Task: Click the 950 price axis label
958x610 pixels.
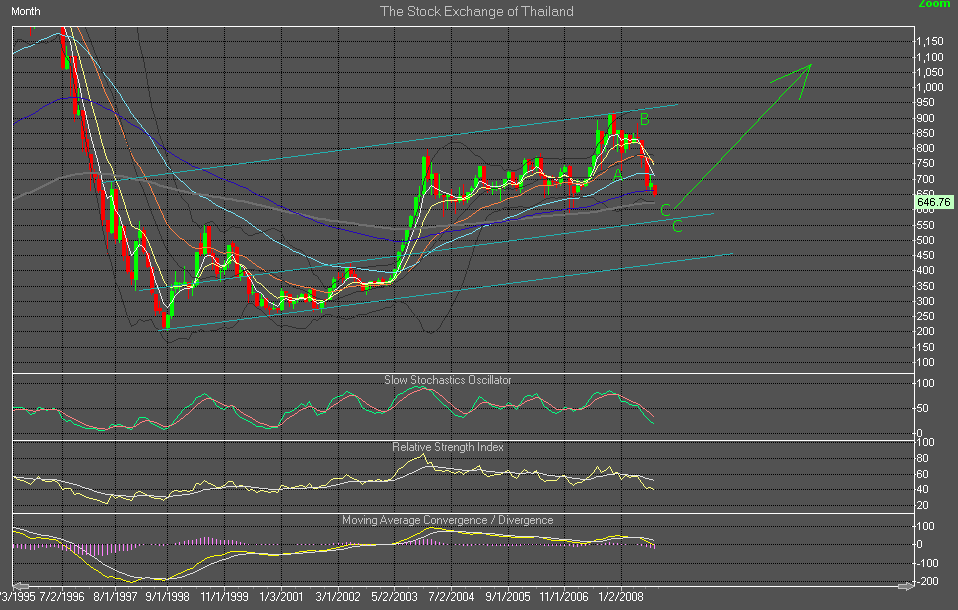Action: pos(926,103)
